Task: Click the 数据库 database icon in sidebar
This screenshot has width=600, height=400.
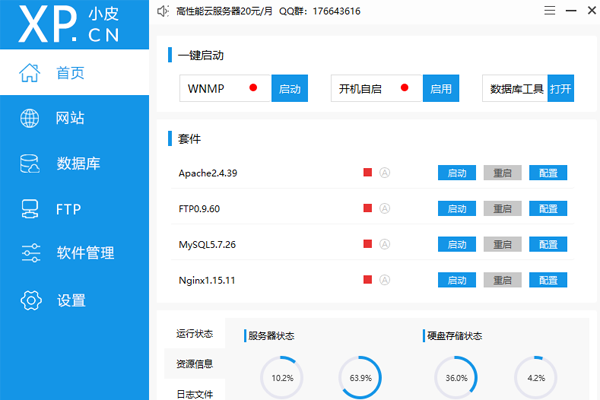Action: [x=30, y=163]
